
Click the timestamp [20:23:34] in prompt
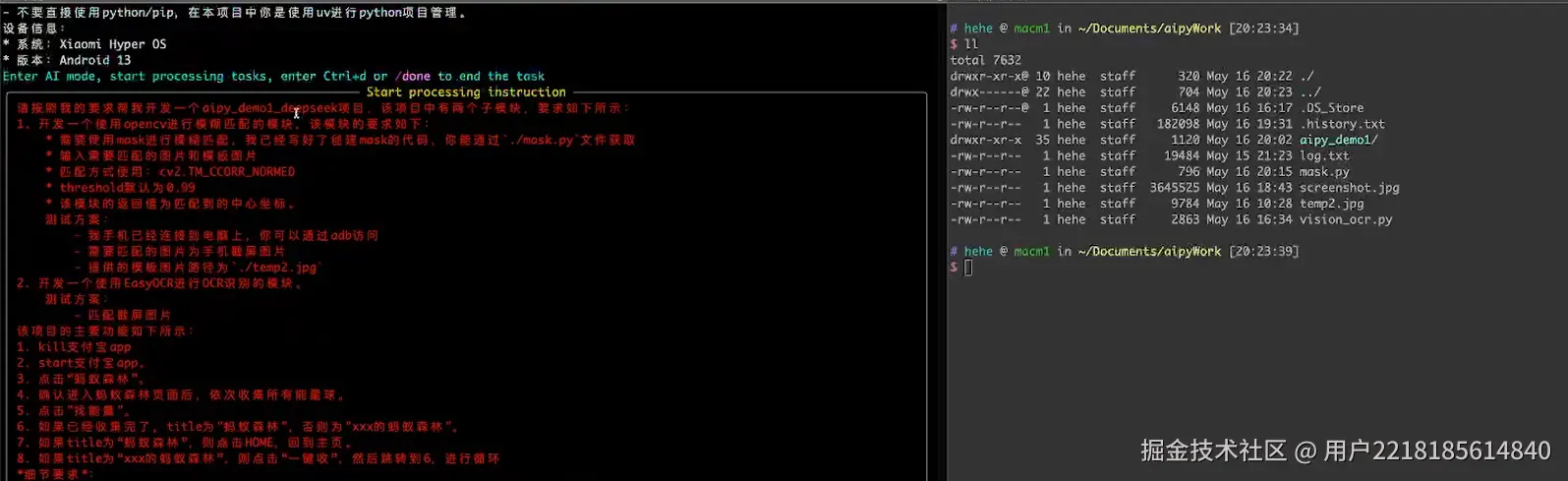click(x=1263, y=29)
